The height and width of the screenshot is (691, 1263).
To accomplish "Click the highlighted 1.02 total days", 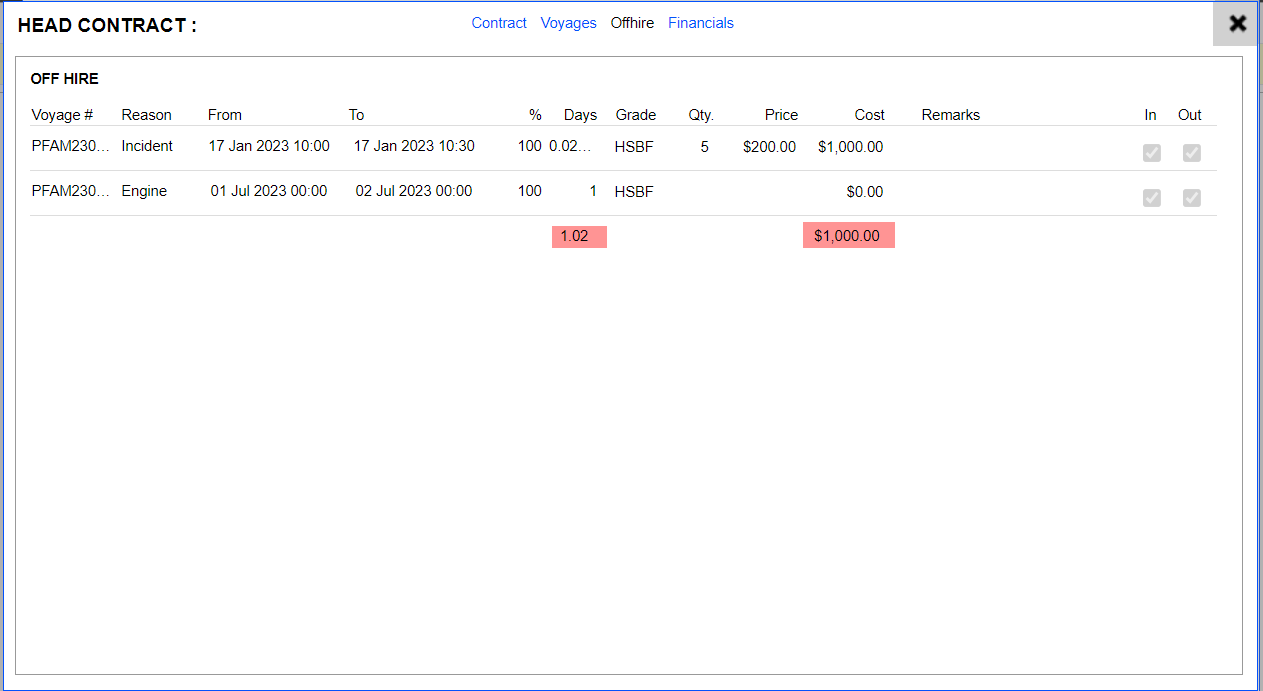I will coord(579,236).
